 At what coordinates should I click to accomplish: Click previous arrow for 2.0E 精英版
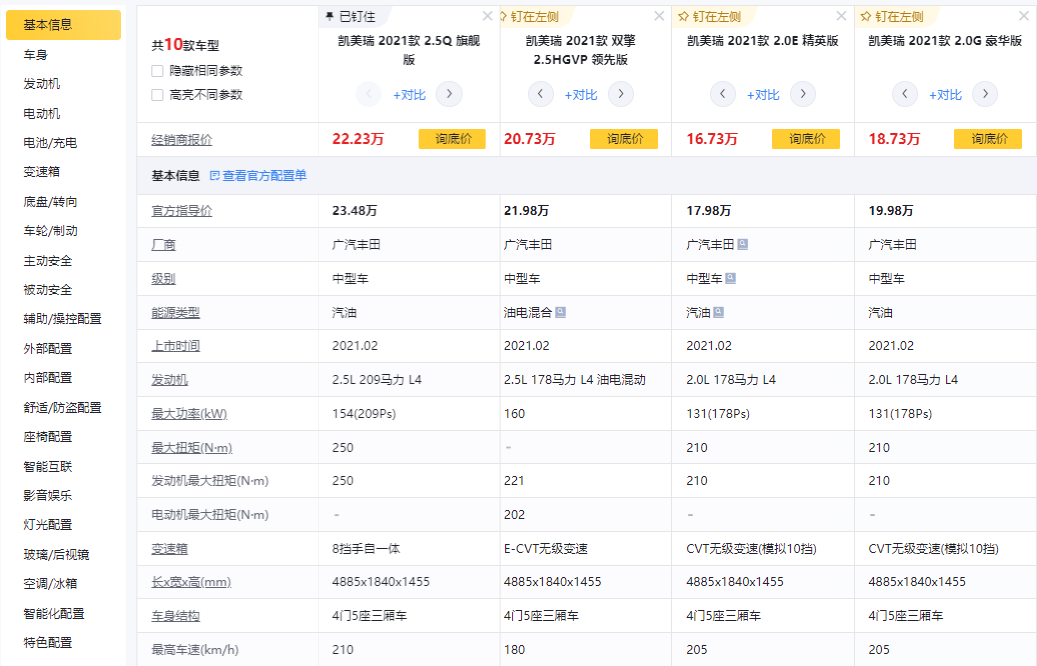(723, 94)
